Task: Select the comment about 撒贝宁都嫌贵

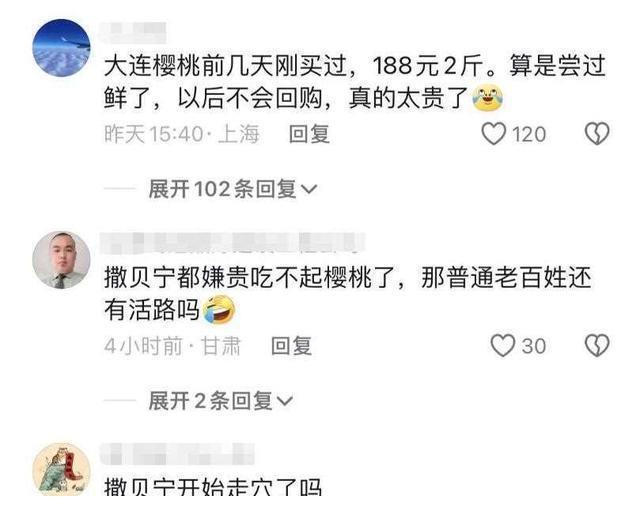Action: coord(347,294)
